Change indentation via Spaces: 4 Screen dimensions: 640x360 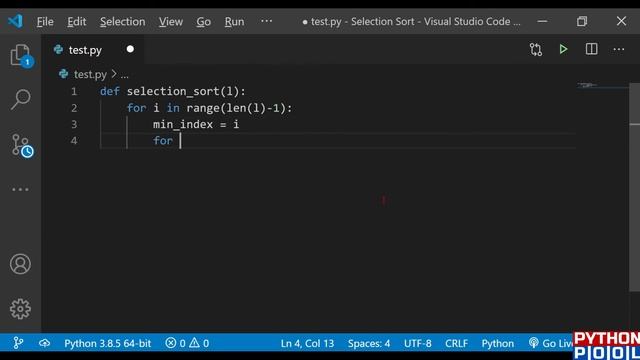pyautogui.click(x=369, y=343)
